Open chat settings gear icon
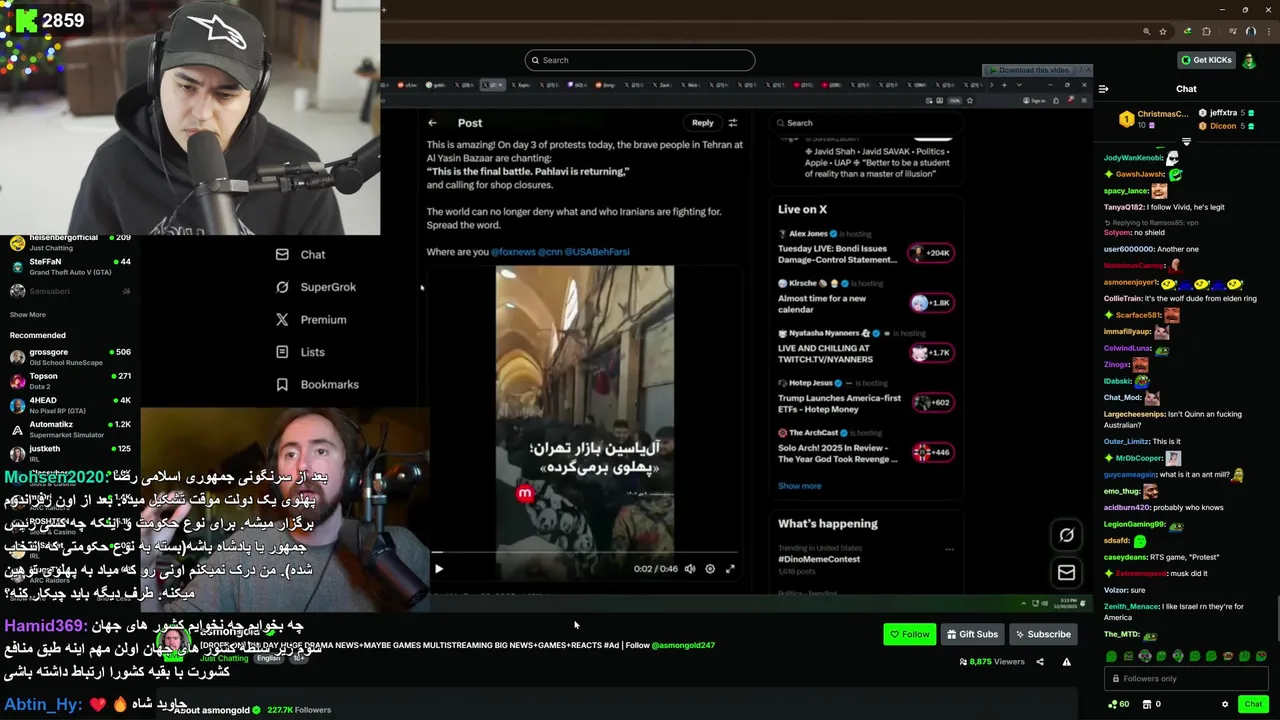1280x720 pixels. point(1225,704)
